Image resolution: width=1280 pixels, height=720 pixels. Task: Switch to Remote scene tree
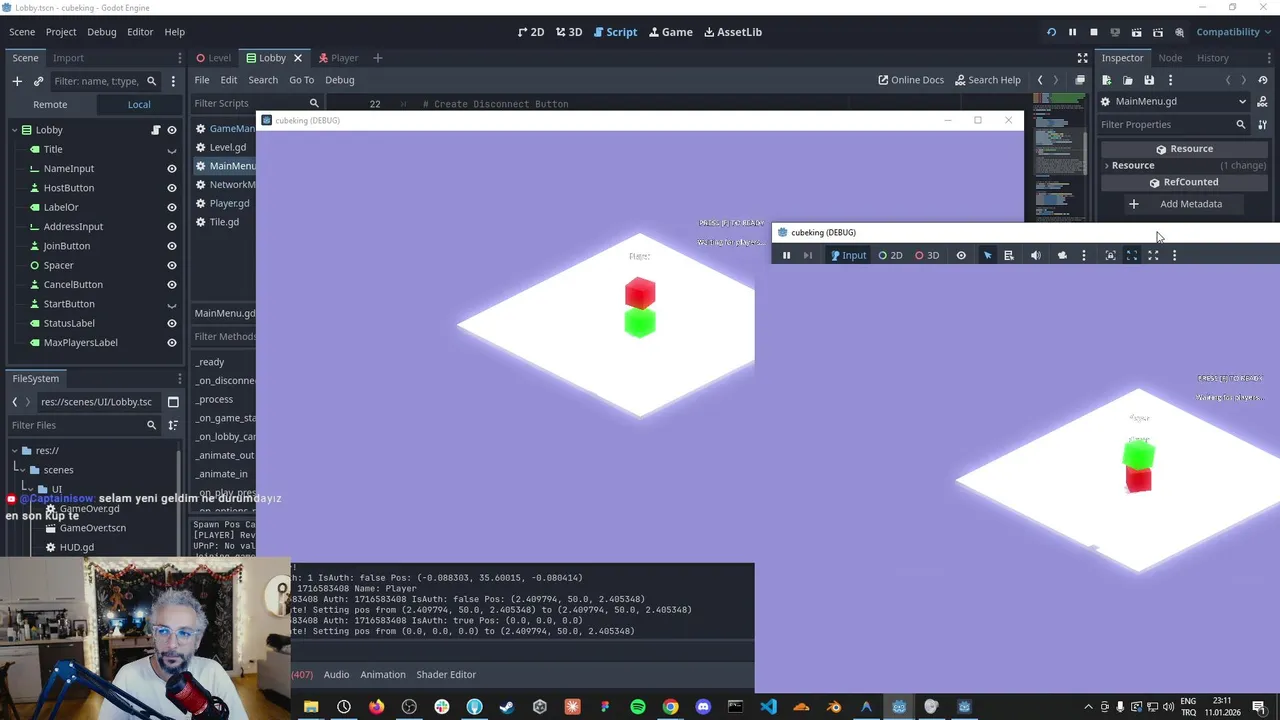pos(50,104)
